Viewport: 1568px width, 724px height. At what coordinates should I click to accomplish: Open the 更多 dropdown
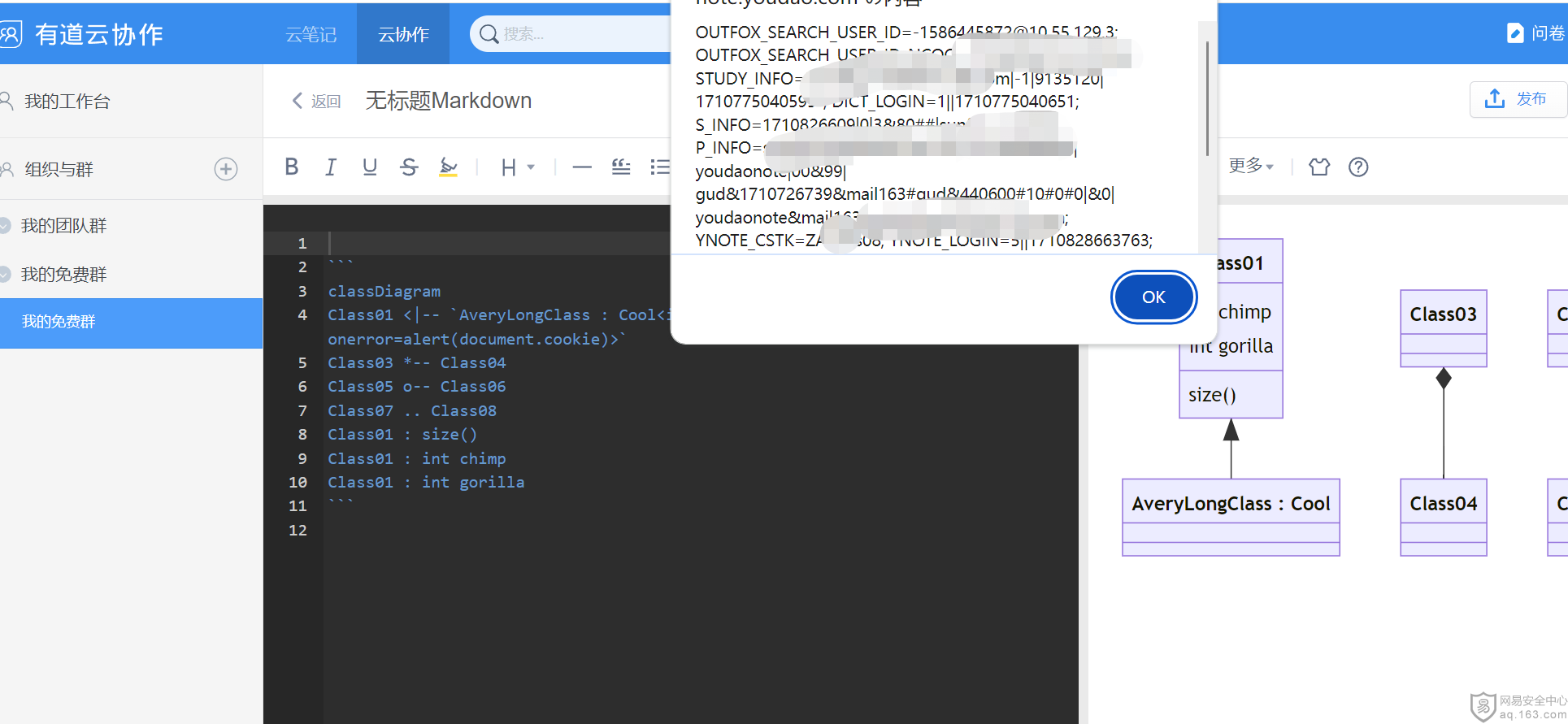coord(1251,166)
